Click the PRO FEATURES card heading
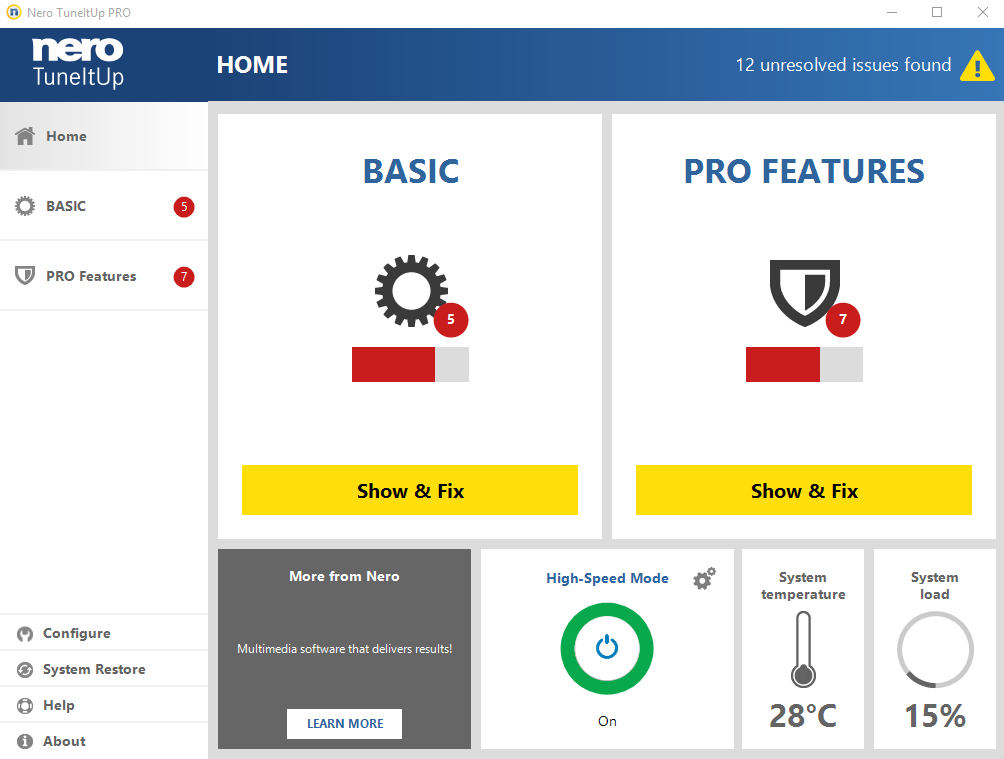 click(x=804, y=172)
